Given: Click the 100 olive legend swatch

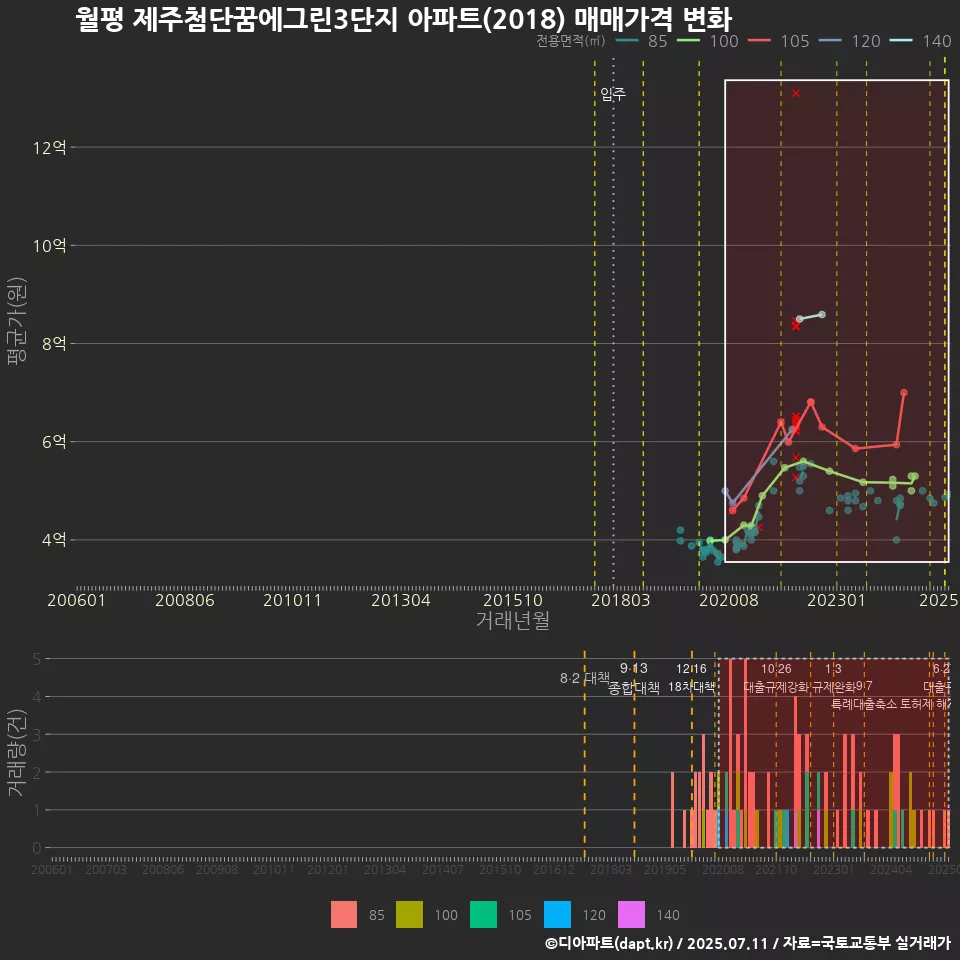Looking at the screenshot, I should click(409, 914).
